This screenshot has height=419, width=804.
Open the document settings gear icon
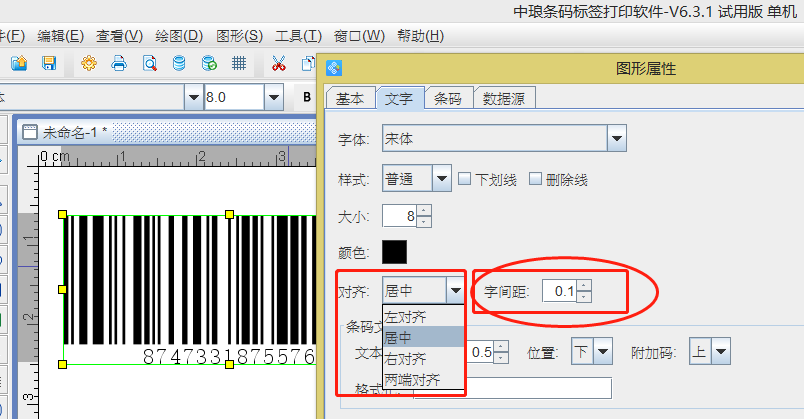[x=89, y=64]
